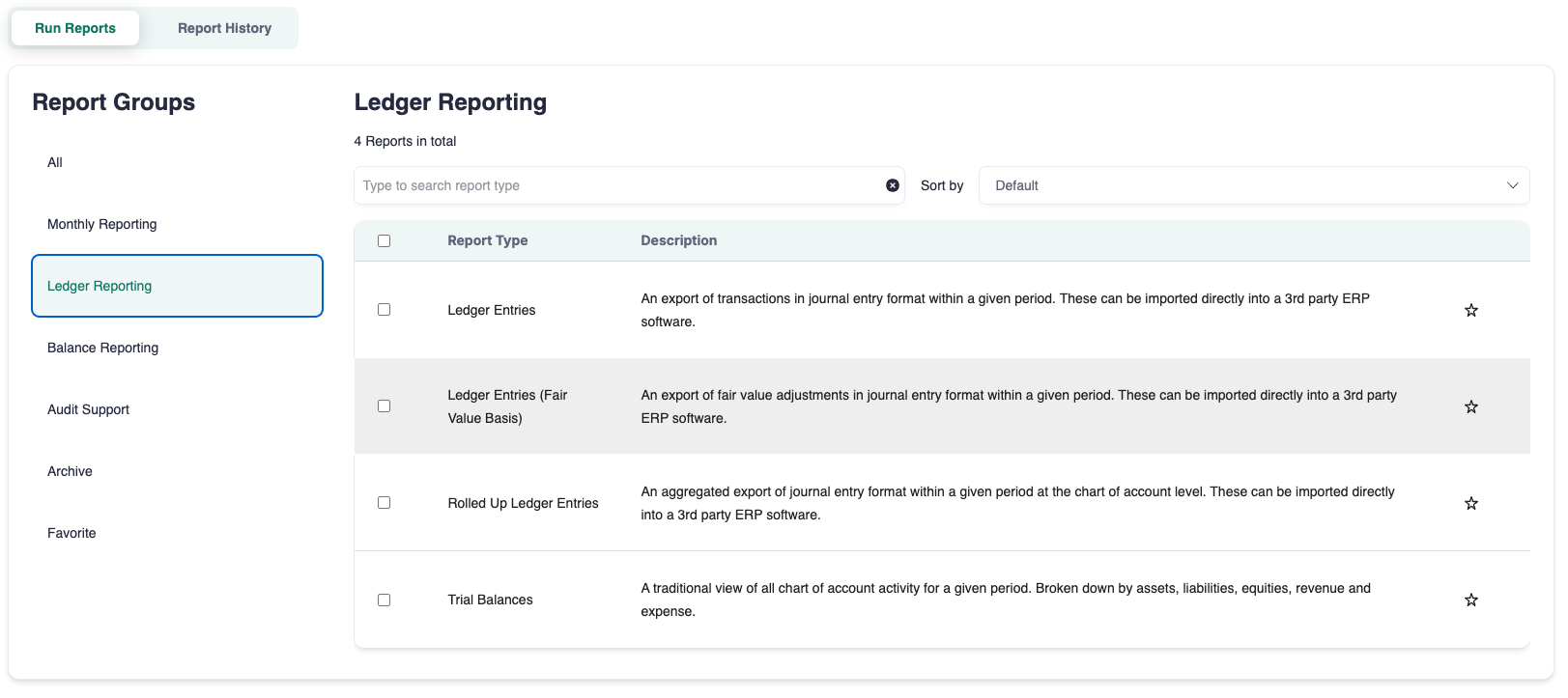View the Favorite report group
1568x698 pixels.
click(x=71, y=533)
